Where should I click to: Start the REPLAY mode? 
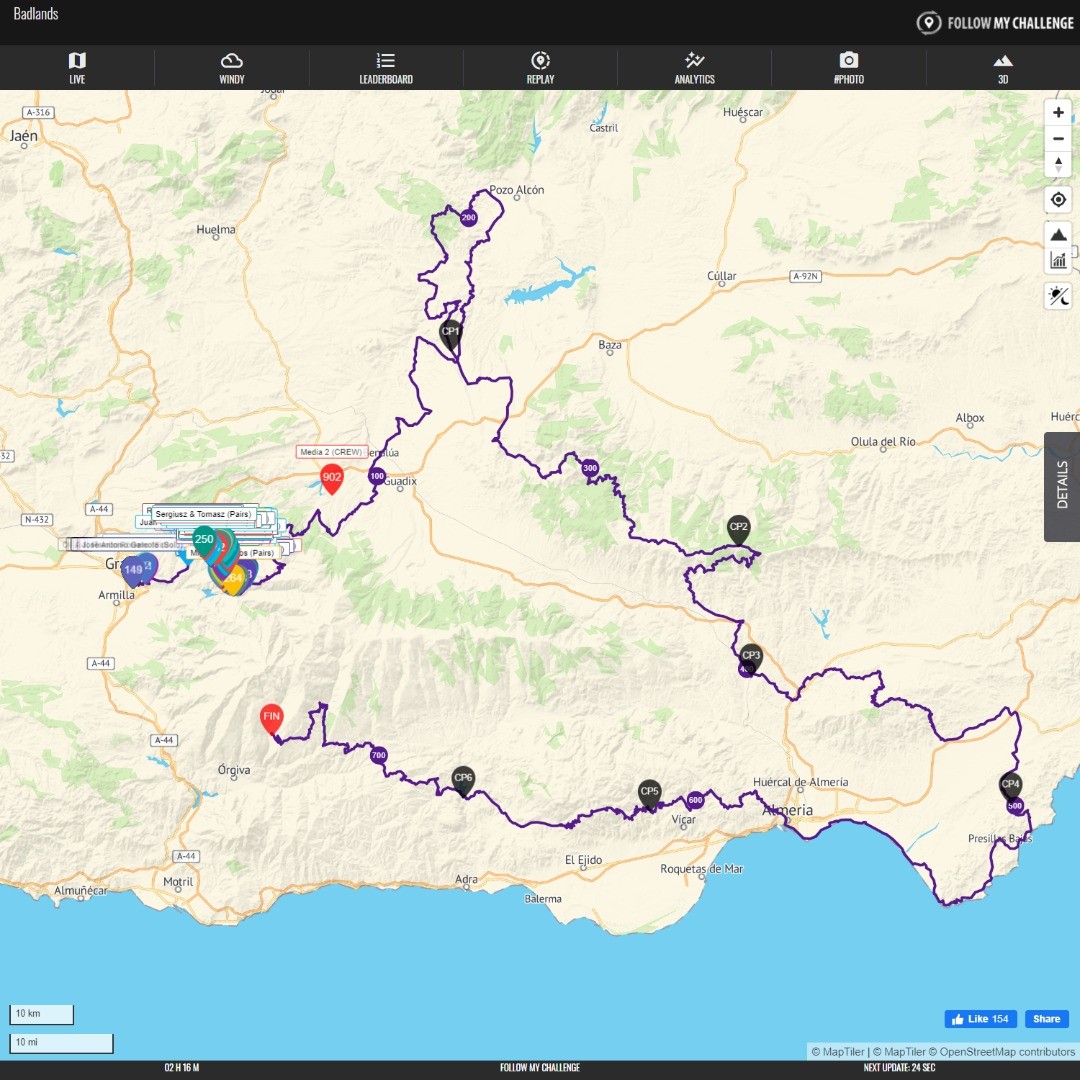tap(540, 68)
